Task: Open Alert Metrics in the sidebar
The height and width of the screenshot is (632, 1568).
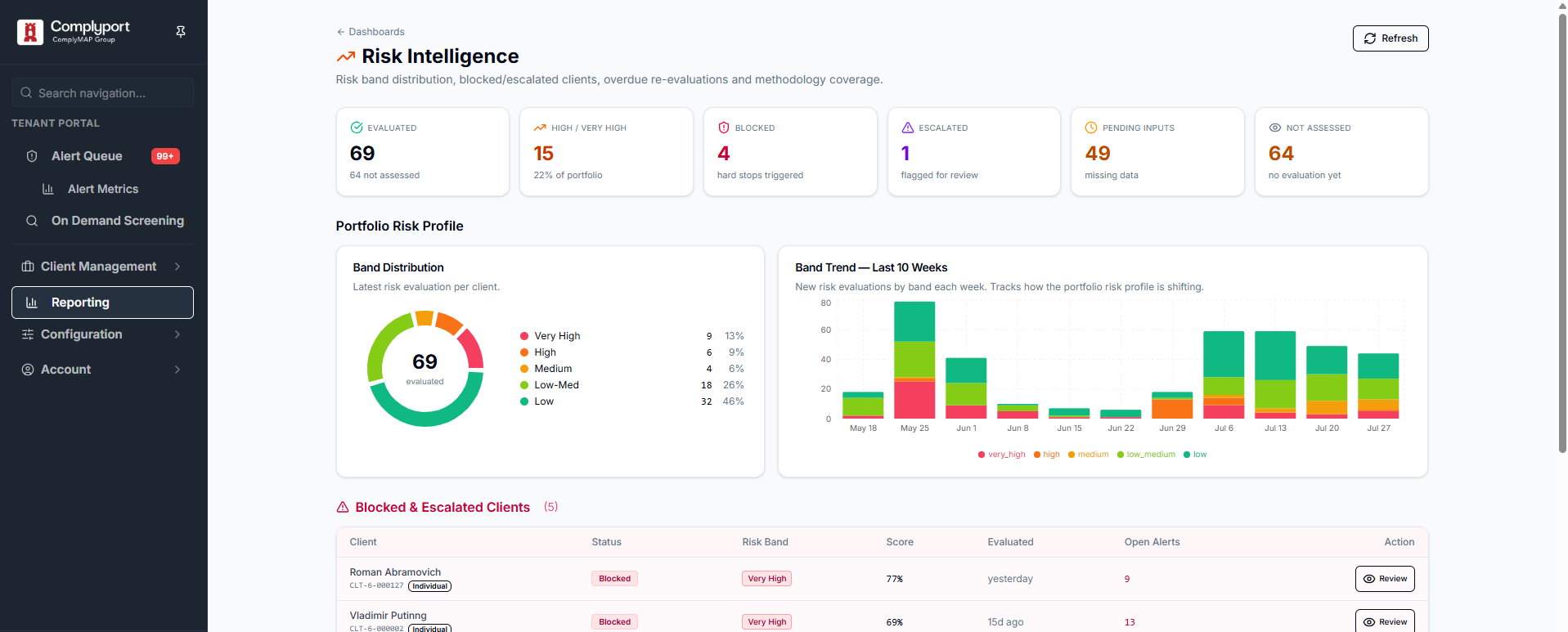Action: 103,189
